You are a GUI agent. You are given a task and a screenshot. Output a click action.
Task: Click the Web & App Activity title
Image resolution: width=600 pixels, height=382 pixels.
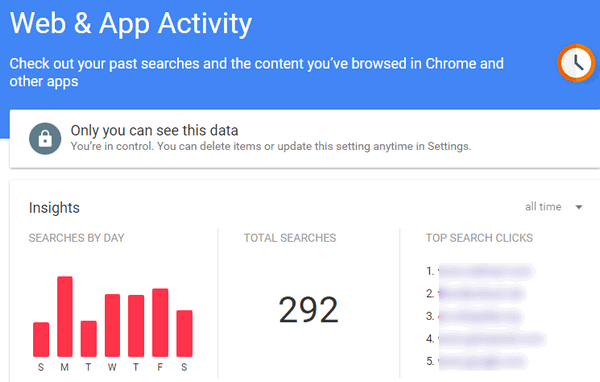131,24
